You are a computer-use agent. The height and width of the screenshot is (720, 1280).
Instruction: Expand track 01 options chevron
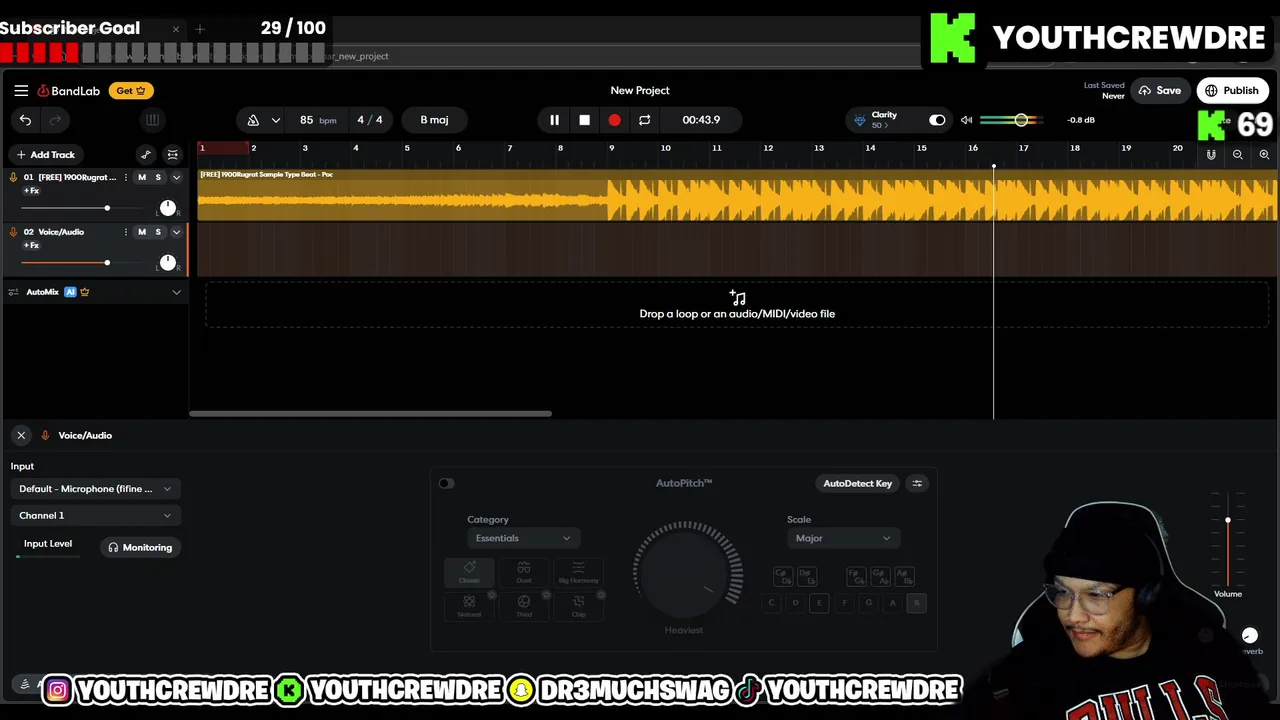pyautogui.click(x=176, y=177)
